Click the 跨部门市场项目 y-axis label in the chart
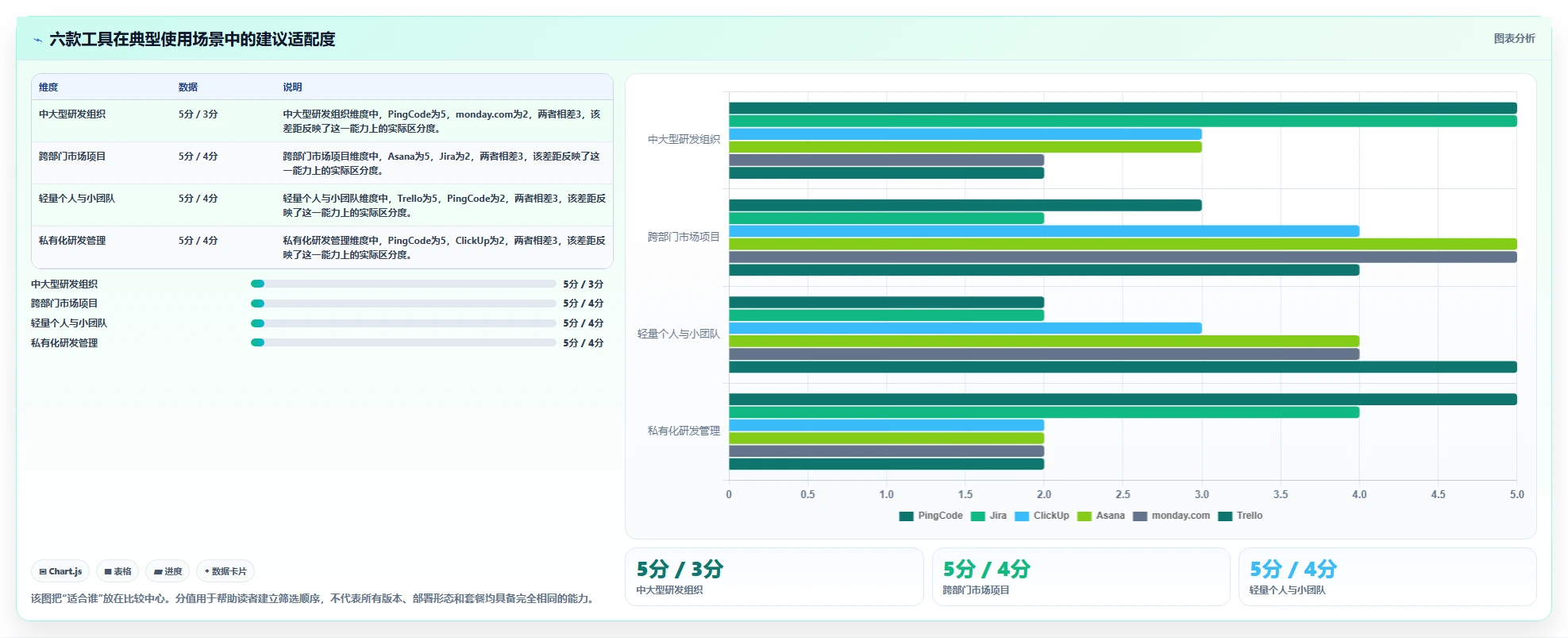 [x=684, y=237]
